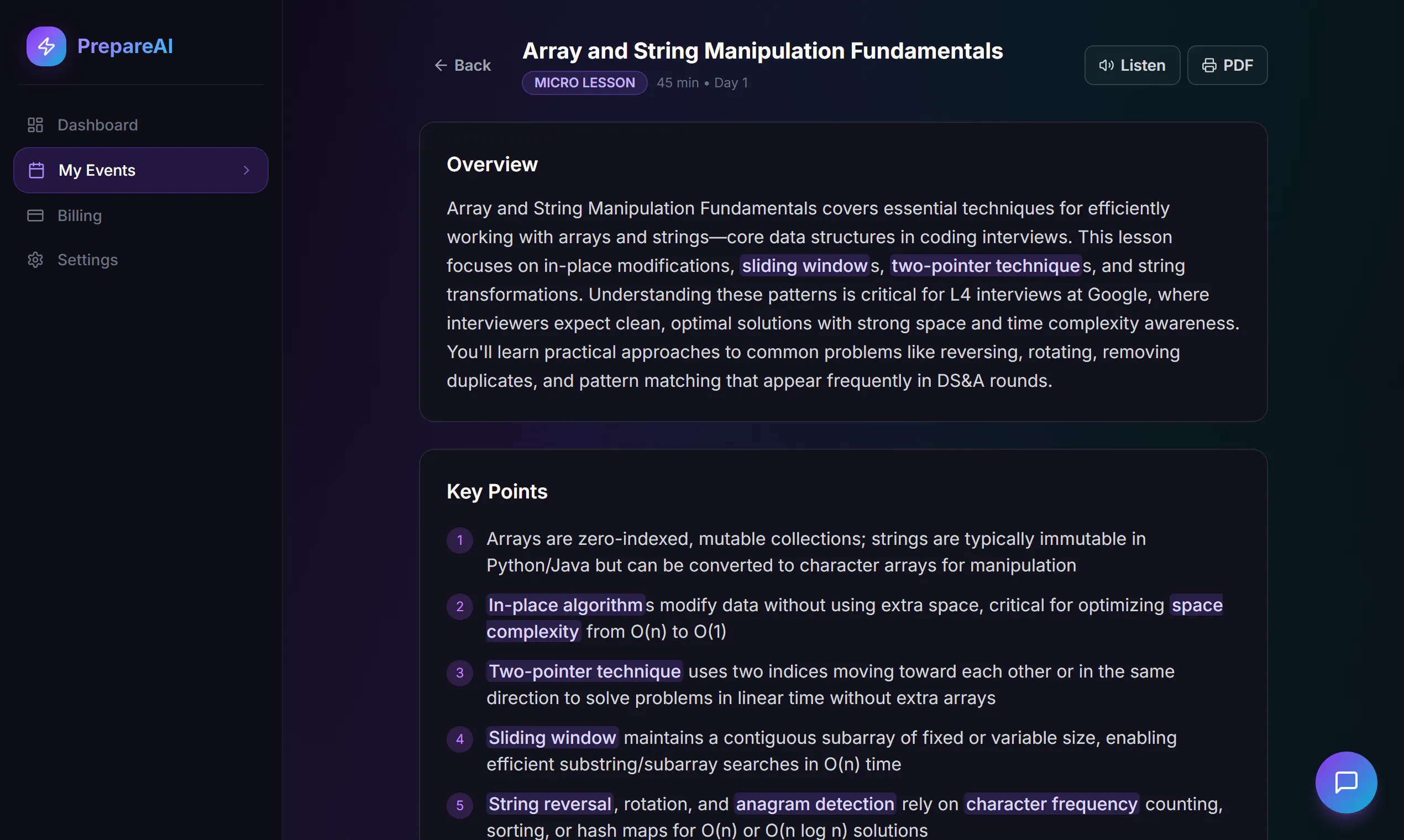Expand the My Events chevron arrow
This screenshot has width=1404, height=840.
pos(247,170)
